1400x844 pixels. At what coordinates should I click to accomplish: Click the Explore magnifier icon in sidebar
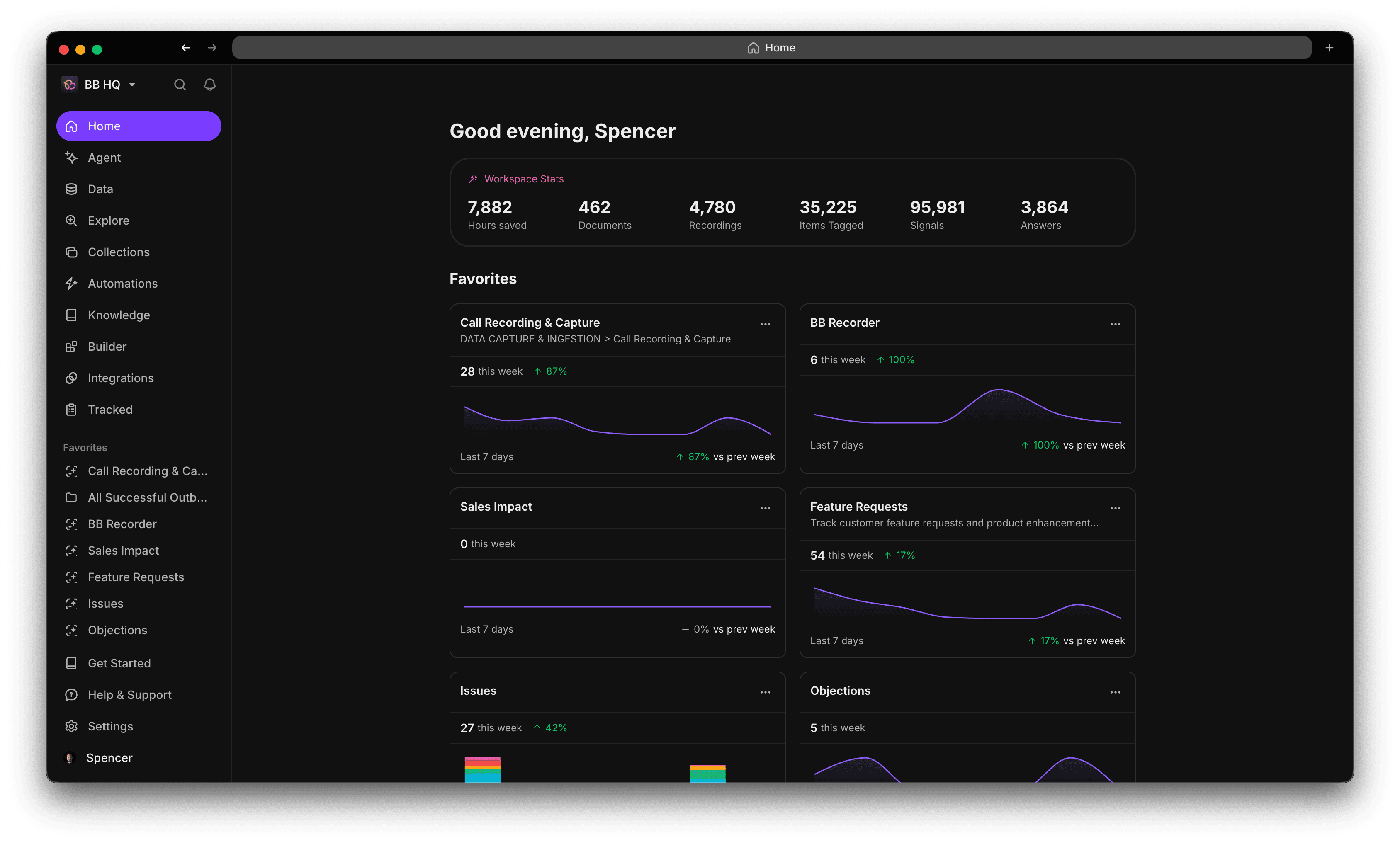pos(71,221)
